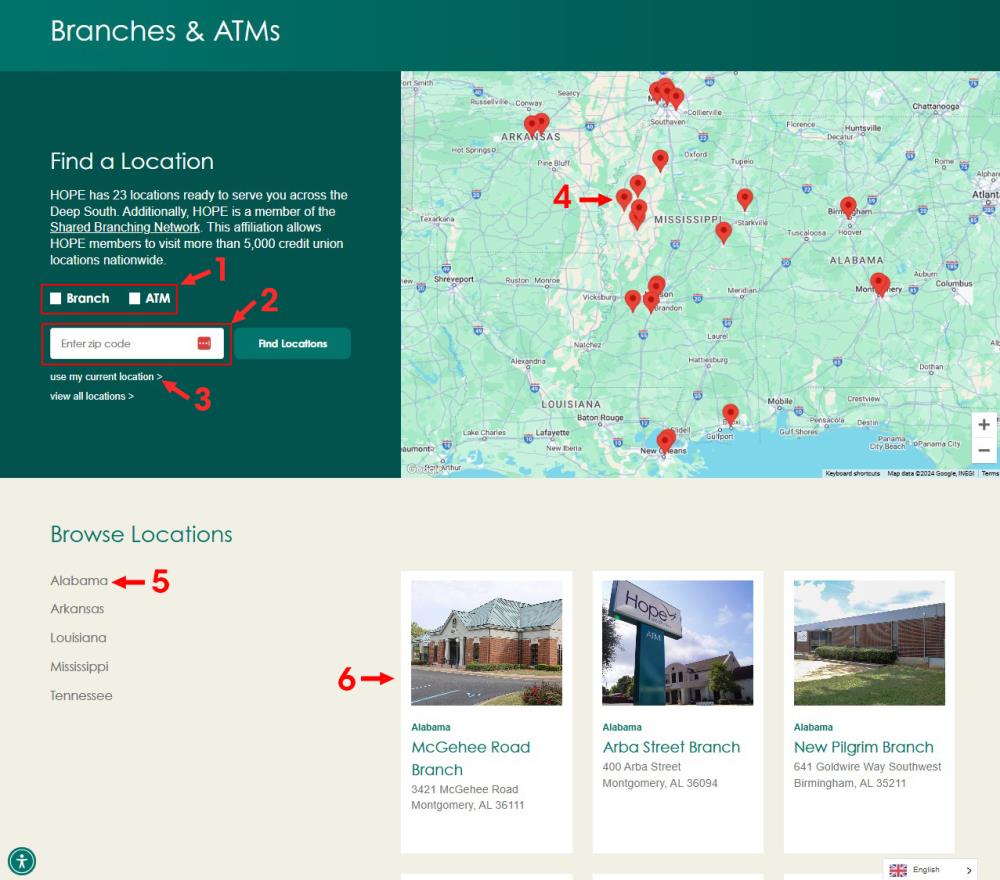1000x880 pixels.
Task: Click address 641 Goldwire Way Southwest
Action: pos(867,767)
